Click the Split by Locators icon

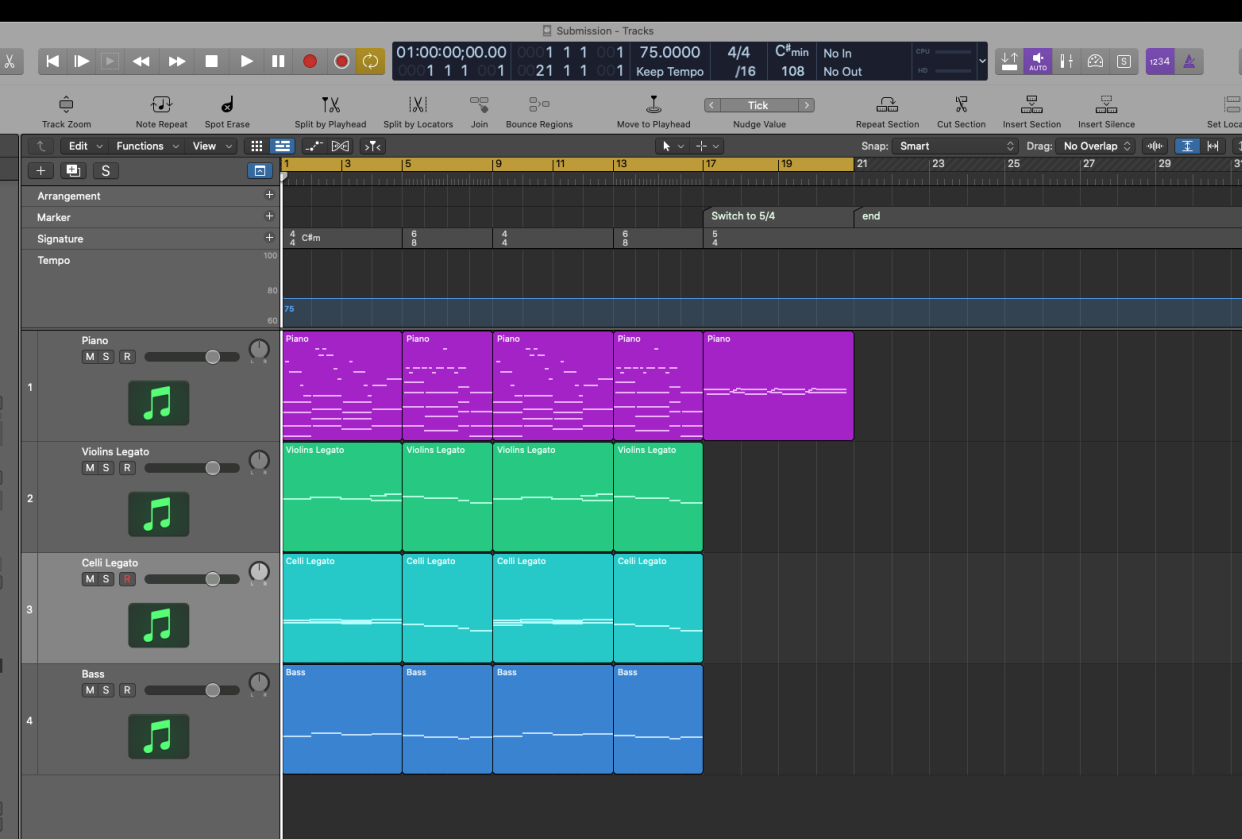[418, 105]
